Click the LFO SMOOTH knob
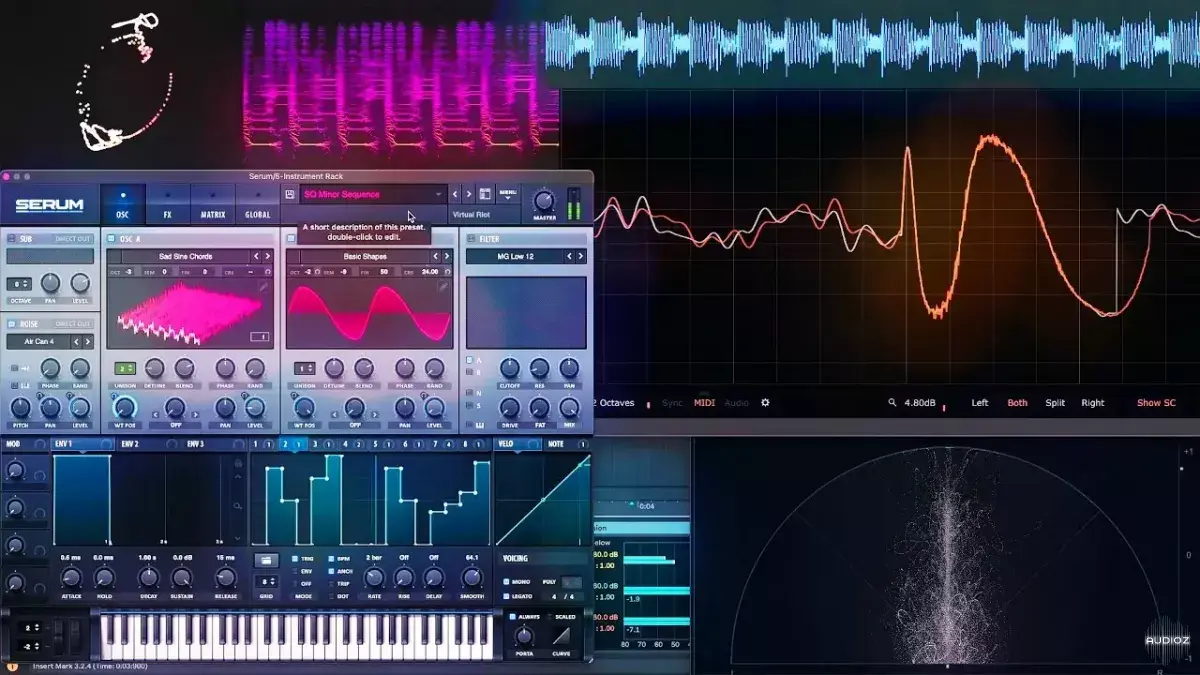The width and height of the screenshot is (1200, 675). coord(472,577)
